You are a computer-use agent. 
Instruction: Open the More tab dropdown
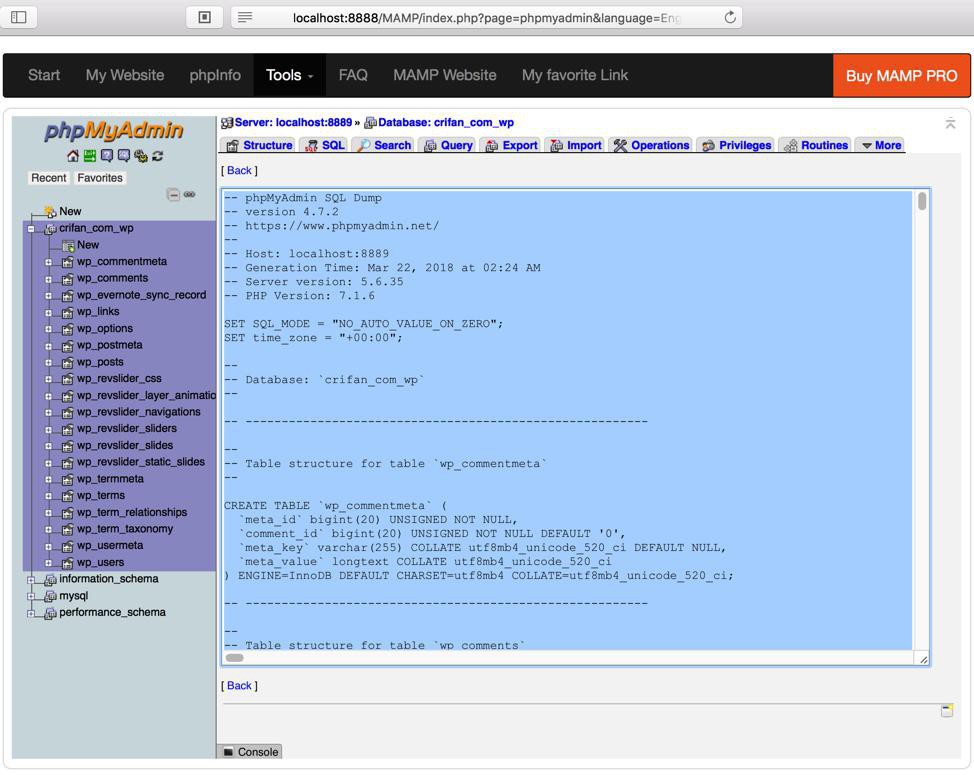point(881,145)
